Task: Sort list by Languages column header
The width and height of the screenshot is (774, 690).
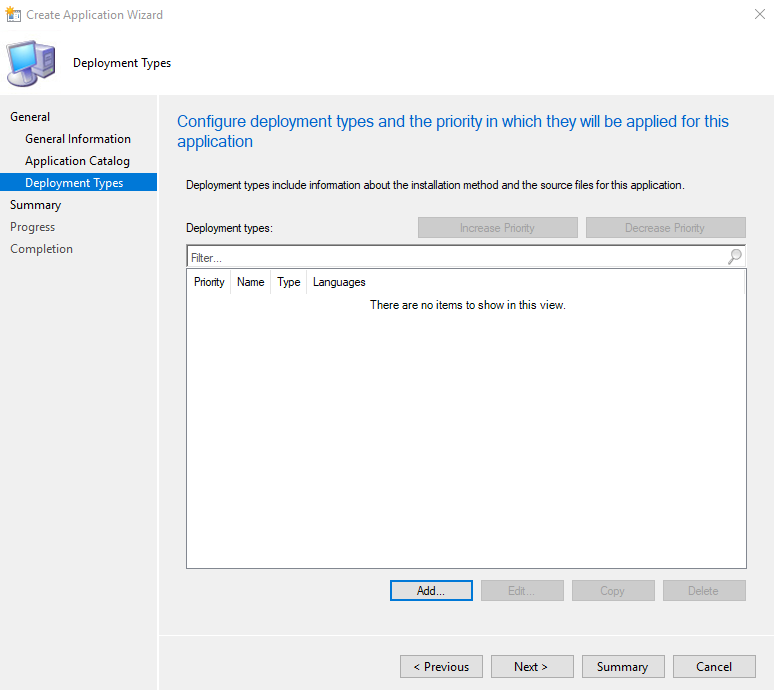Action: coord(339,282)
